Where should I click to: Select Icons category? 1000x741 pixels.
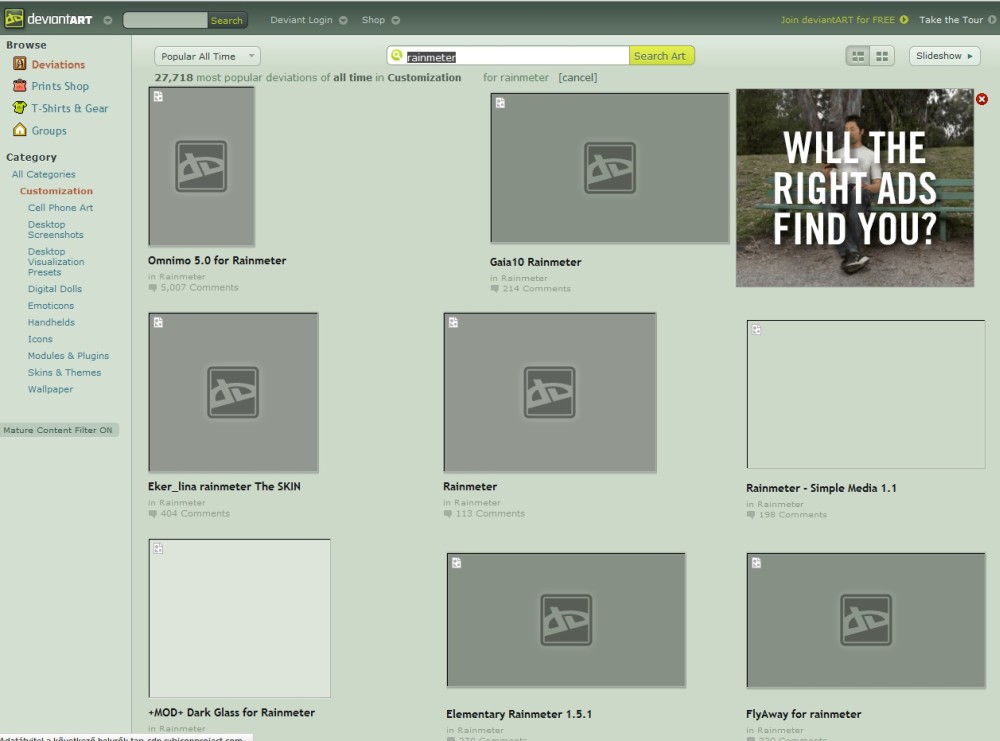coord(40,339)
